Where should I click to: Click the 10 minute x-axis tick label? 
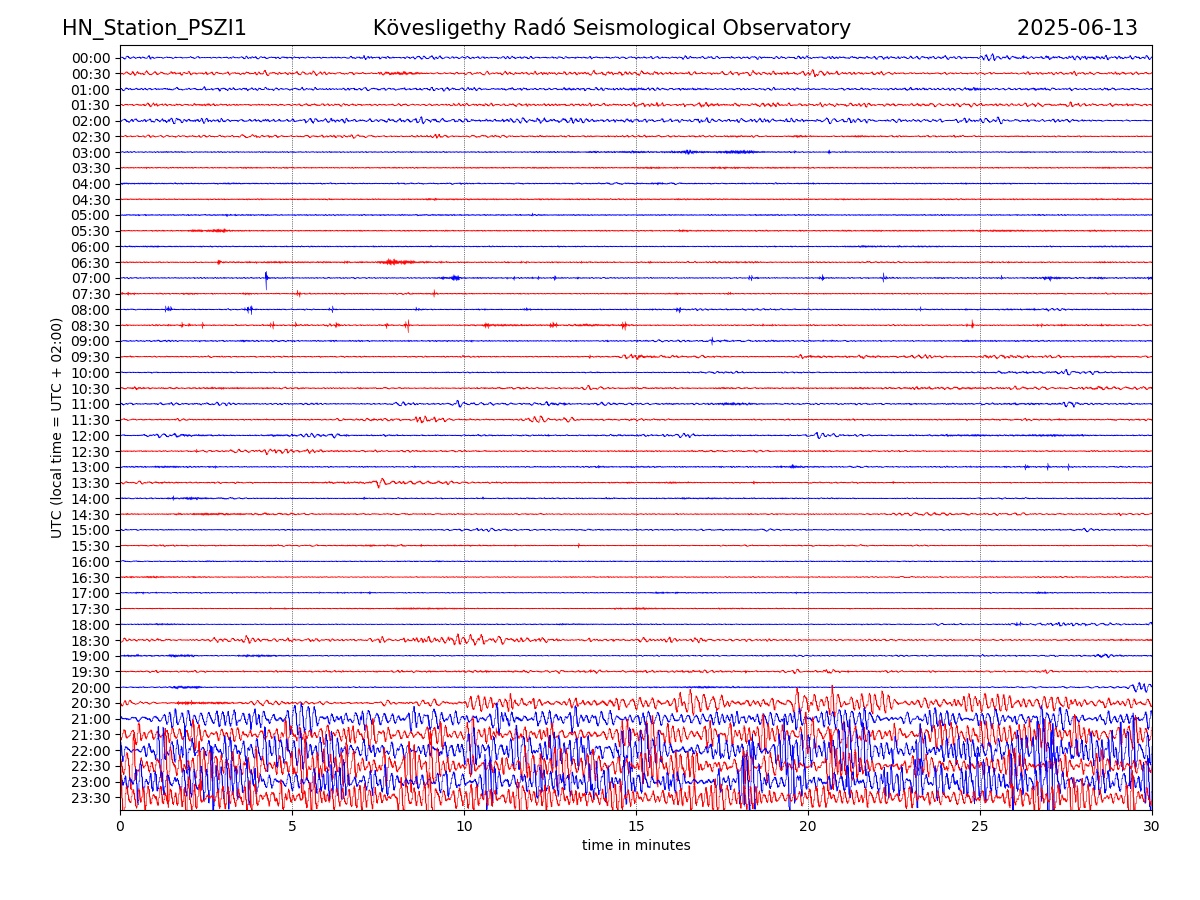pos(464,827)
